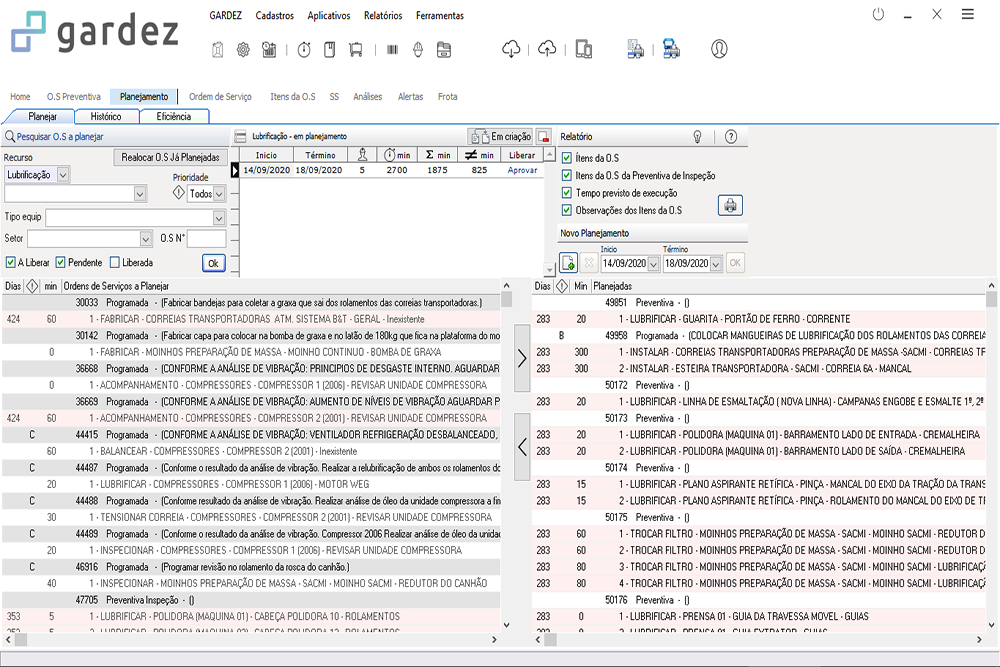Viewport: 1000px width, 667px height.
Task: Open the user profile icon
Action: click(x=719, y=48)
